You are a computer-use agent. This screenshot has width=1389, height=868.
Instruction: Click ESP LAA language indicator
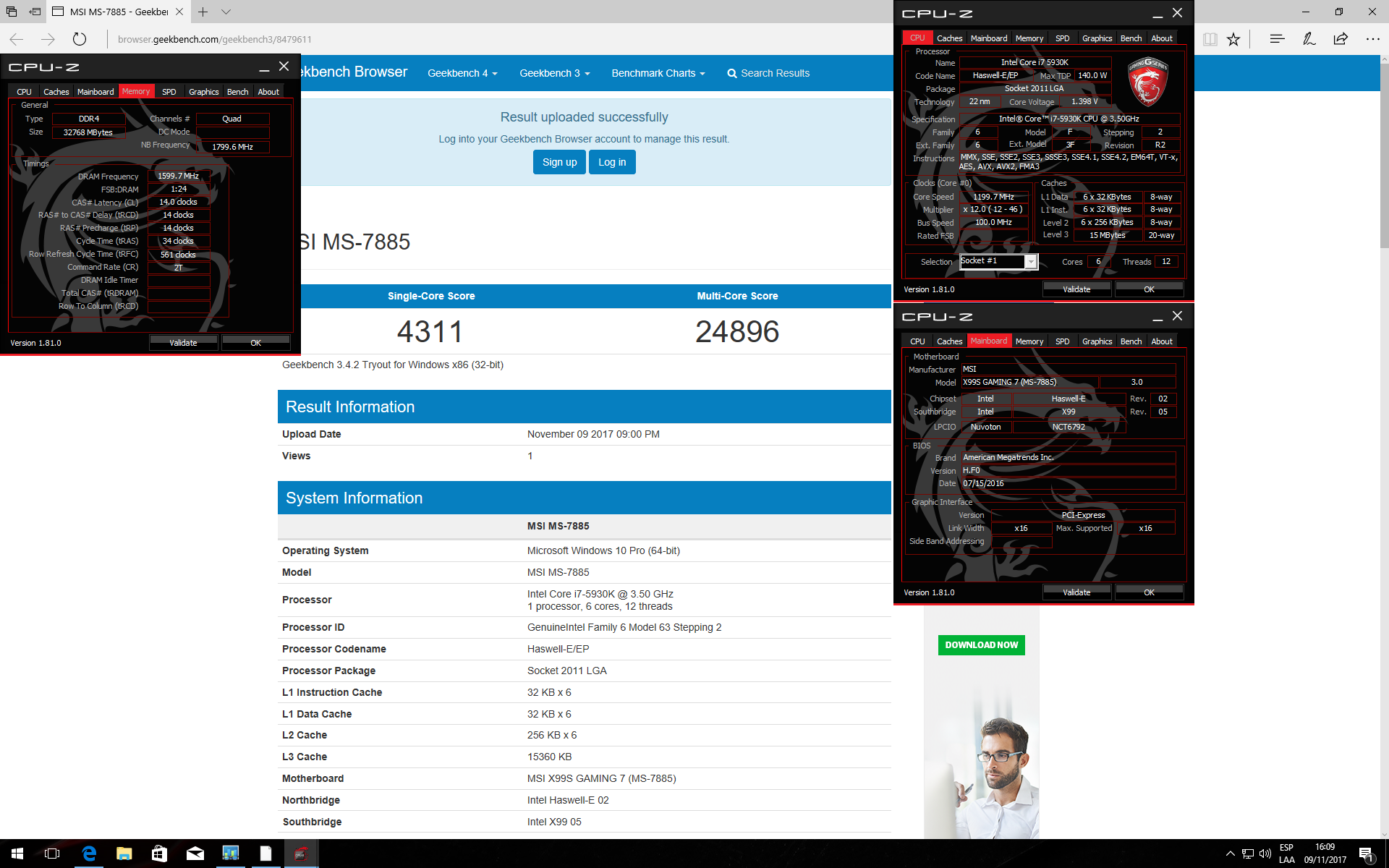point(1286,854)
